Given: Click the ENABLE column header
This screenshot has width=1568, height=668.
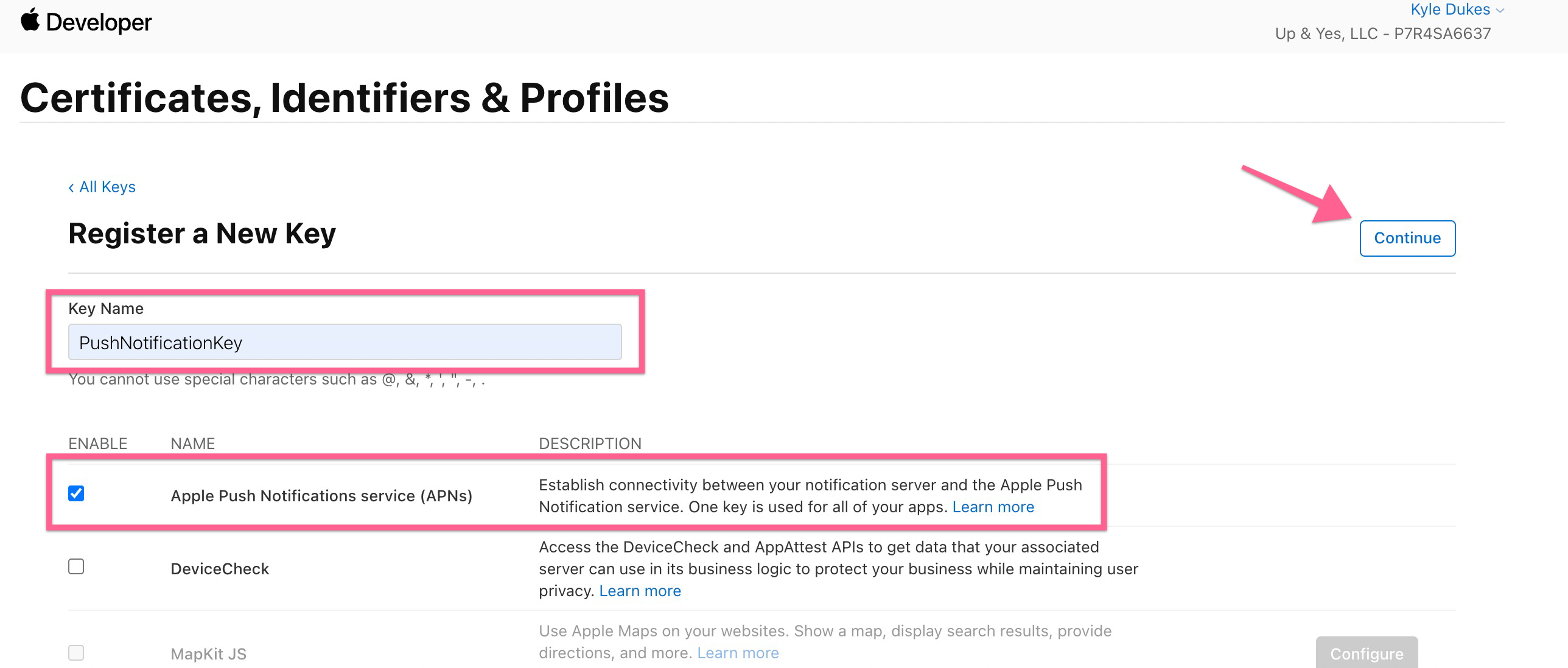Looking at the screenshot, I should click(97, 444).
